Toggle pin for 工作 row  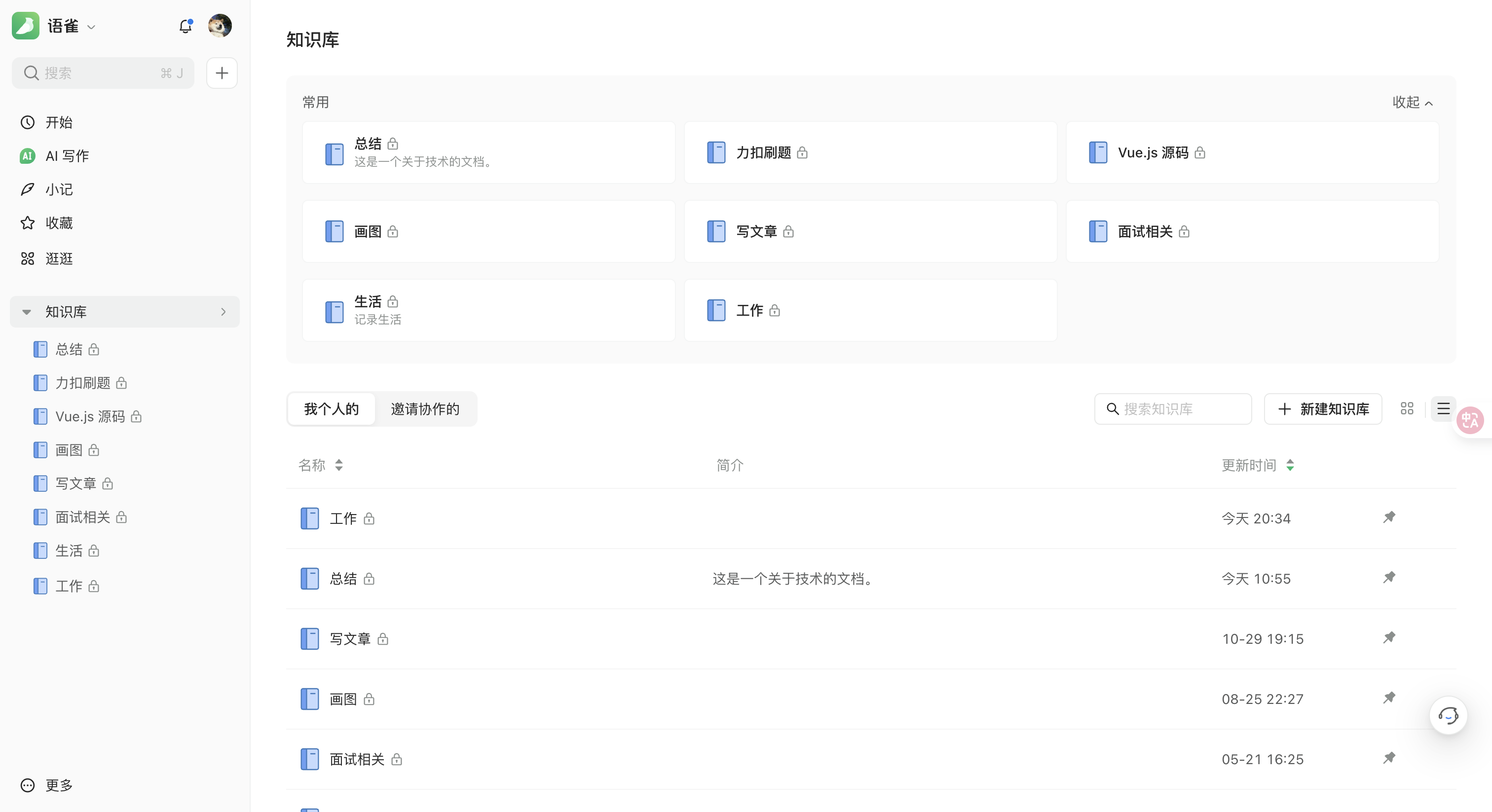(1389, 517)
